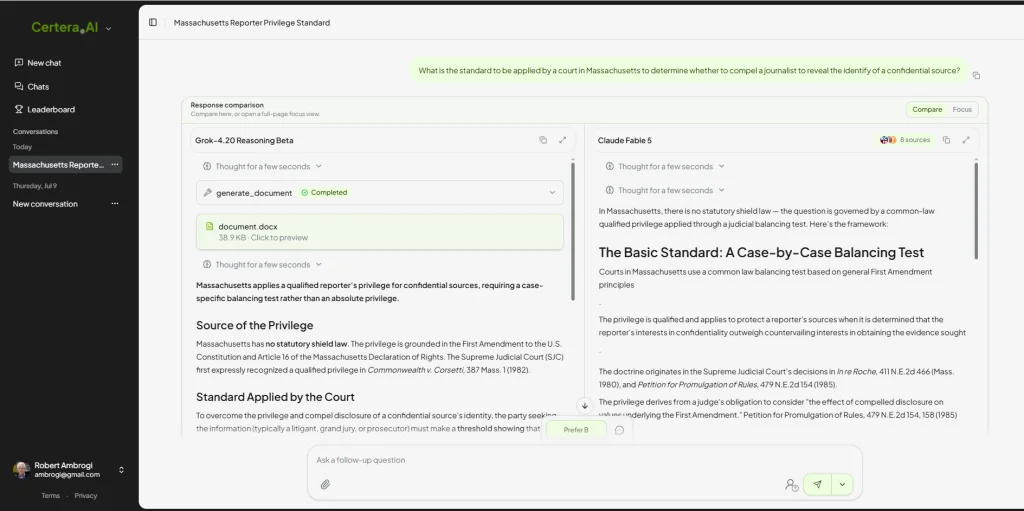Open comment feedback icon beside Prefer B
Screen dimensions: 1024x511
[620, 430]
